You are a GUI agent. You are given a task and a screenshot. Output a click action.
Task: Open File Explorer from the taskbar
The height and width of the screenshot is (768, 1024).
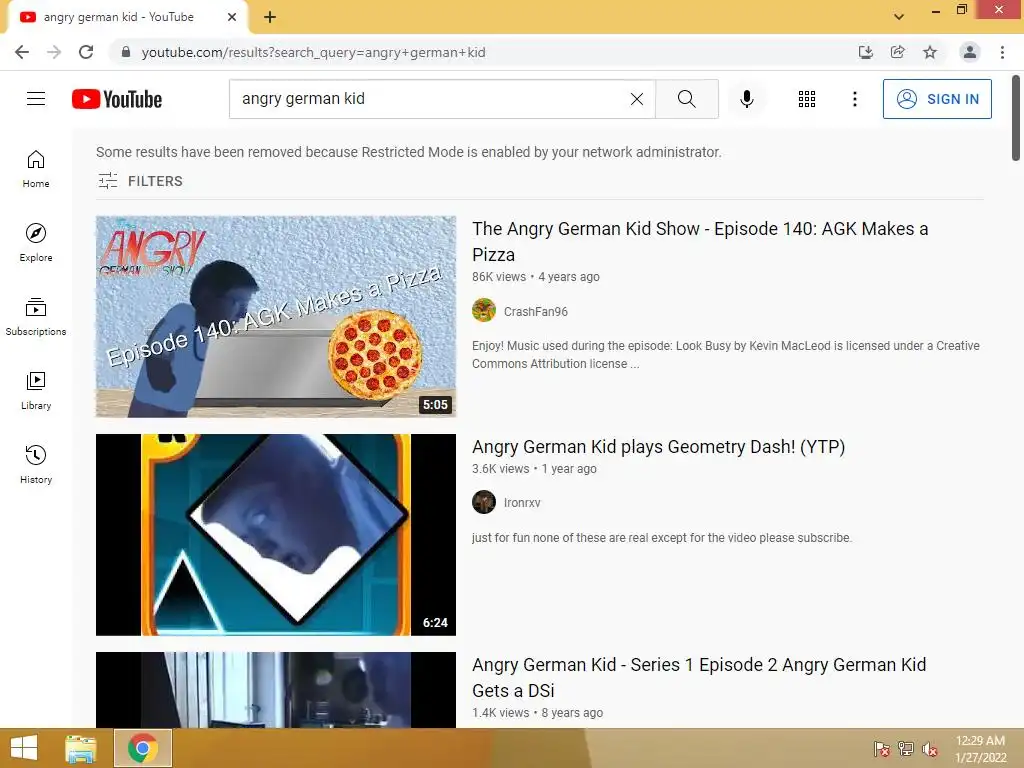81,748
